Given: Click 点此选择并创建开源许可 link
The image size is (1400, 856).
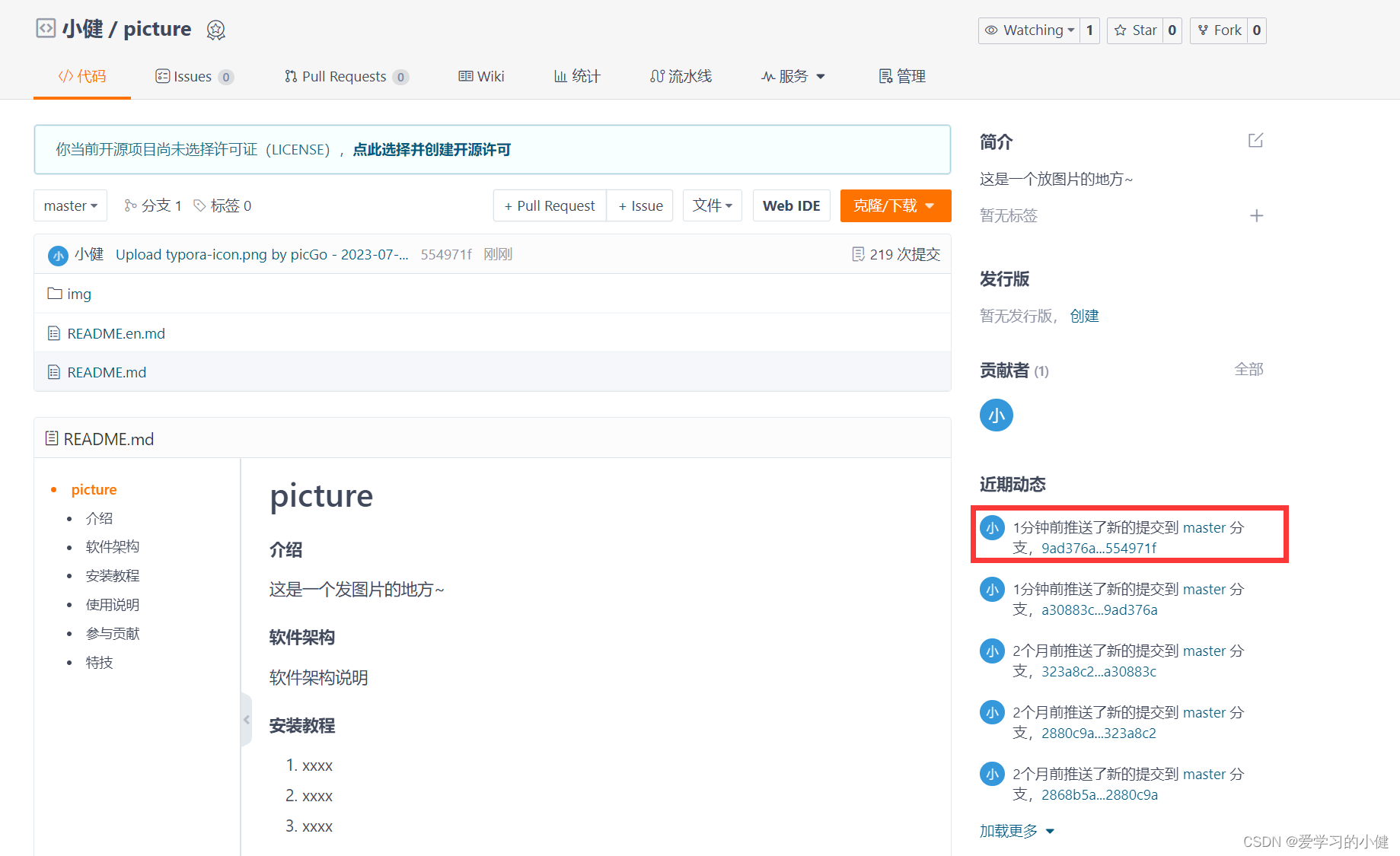Looking at the screenshot, I should coord(432,150).
